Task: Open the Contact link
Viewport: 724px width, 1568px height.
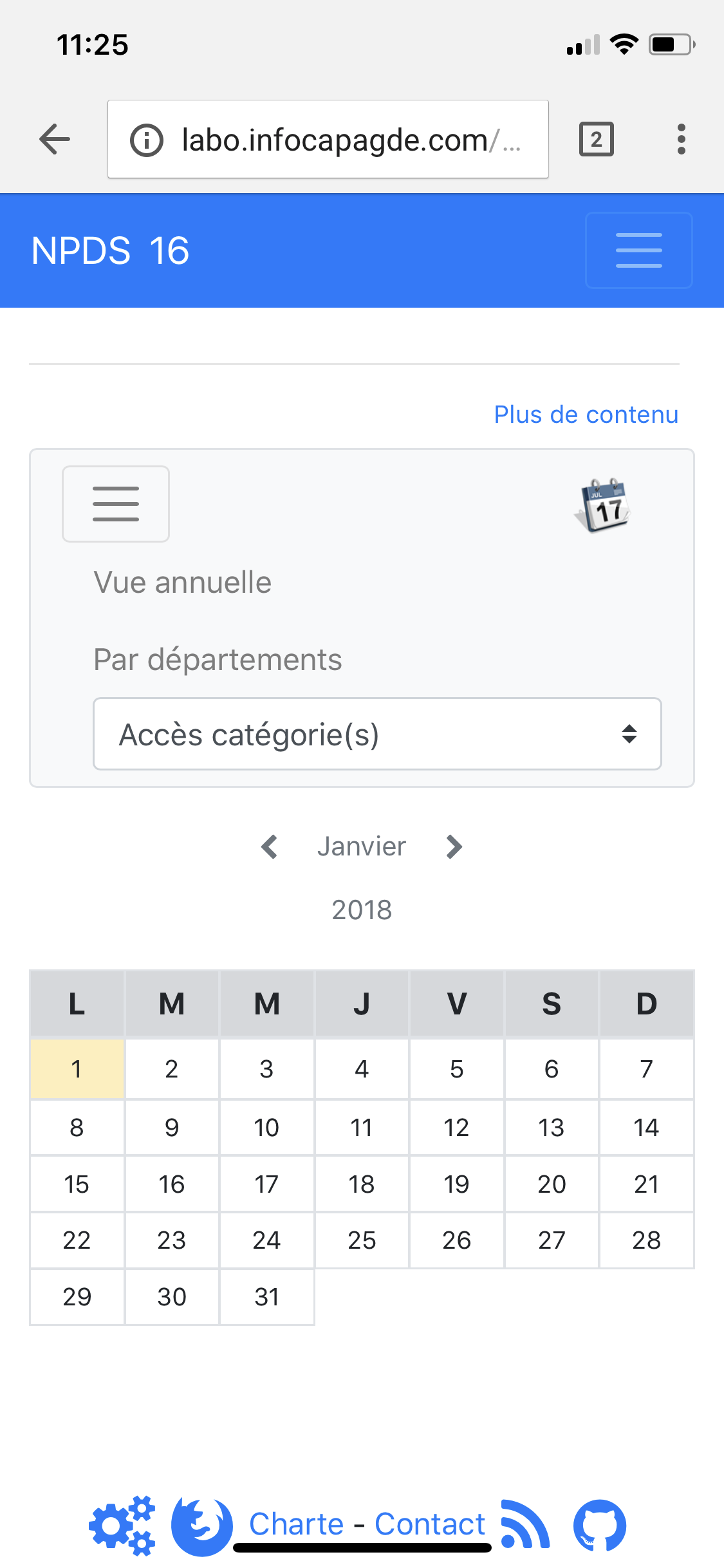Action: pos(430,1524)
